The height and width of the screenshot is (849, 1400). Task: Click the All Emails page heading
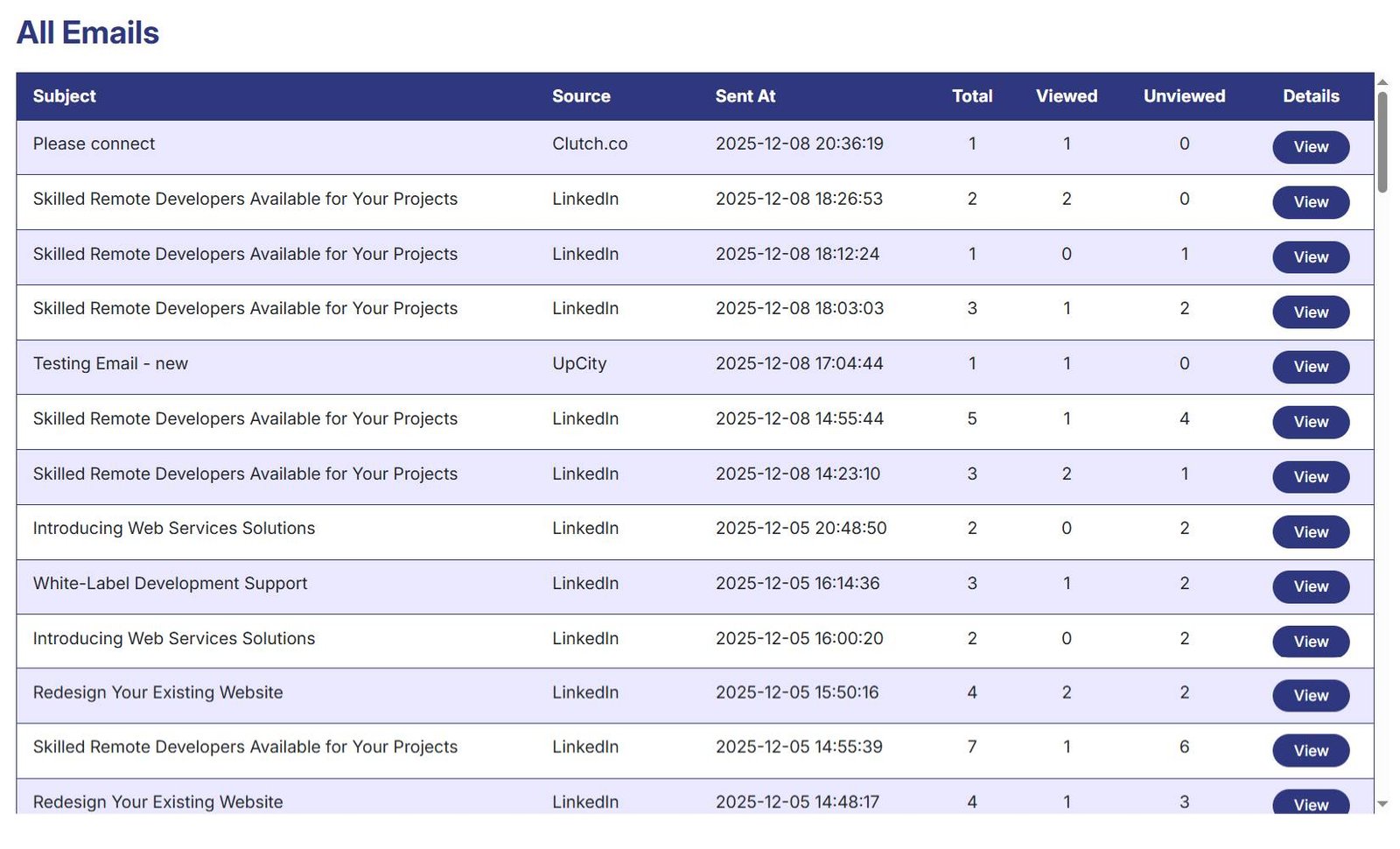(x=87, y=32)
